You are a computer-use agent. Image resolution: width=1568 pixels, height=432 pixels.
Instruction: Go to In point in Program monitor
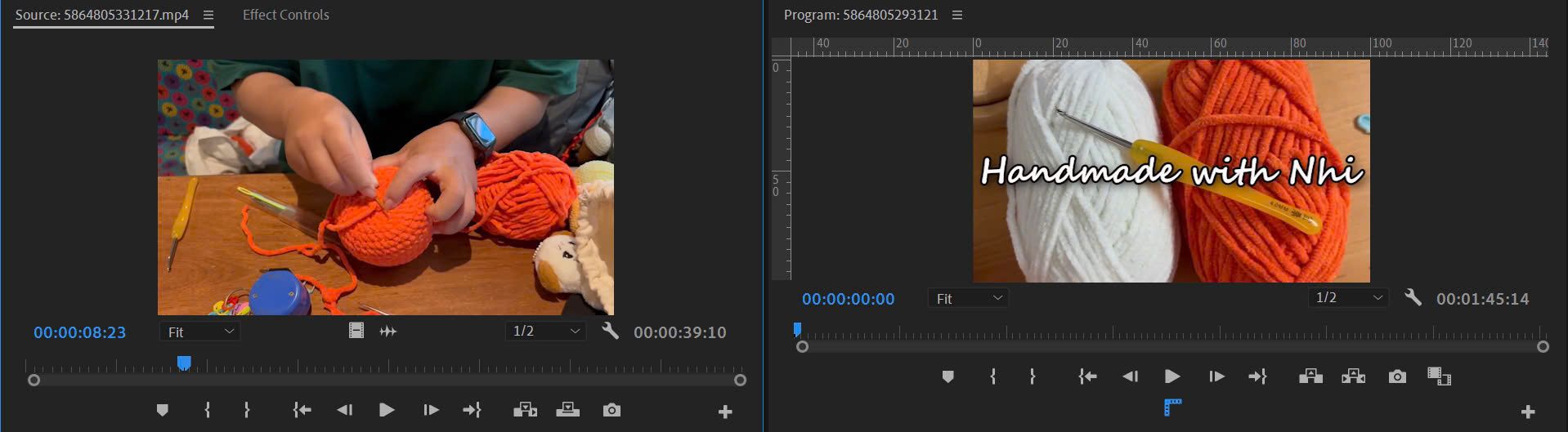pyautogui.click(x=1087, y=376)
